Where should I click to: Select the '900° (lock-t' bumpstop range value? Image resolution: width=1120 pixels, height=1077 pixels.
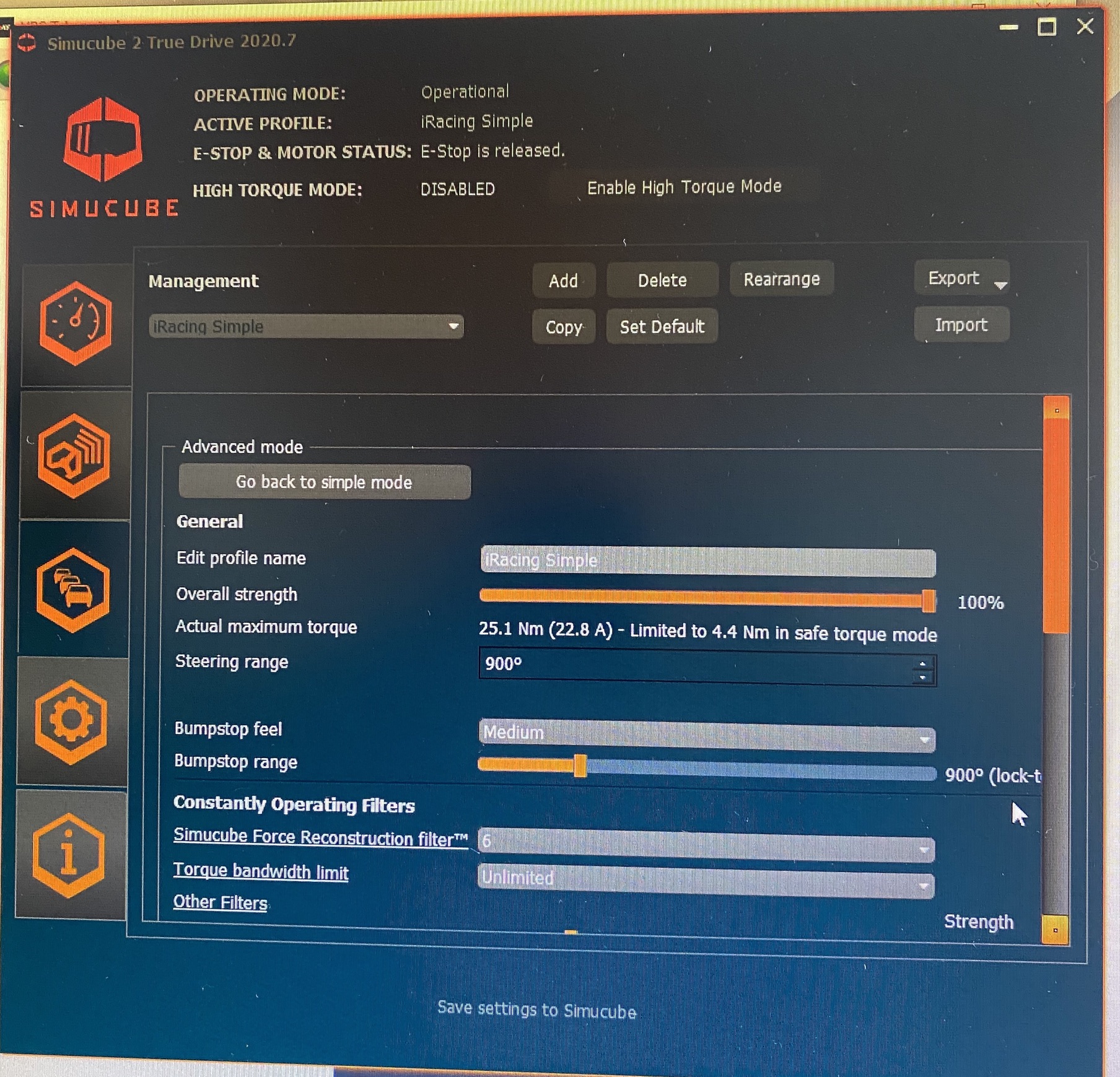pos(993,775)
